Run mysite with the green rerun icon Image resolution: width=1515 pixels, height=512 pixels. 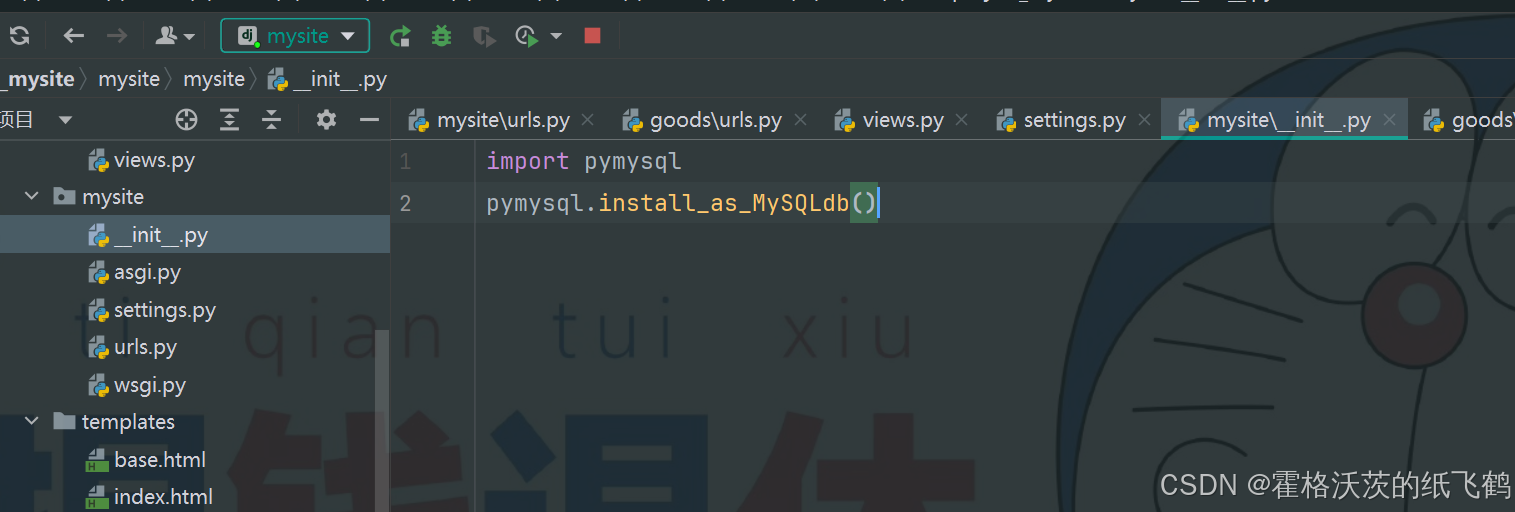[400, 36]
